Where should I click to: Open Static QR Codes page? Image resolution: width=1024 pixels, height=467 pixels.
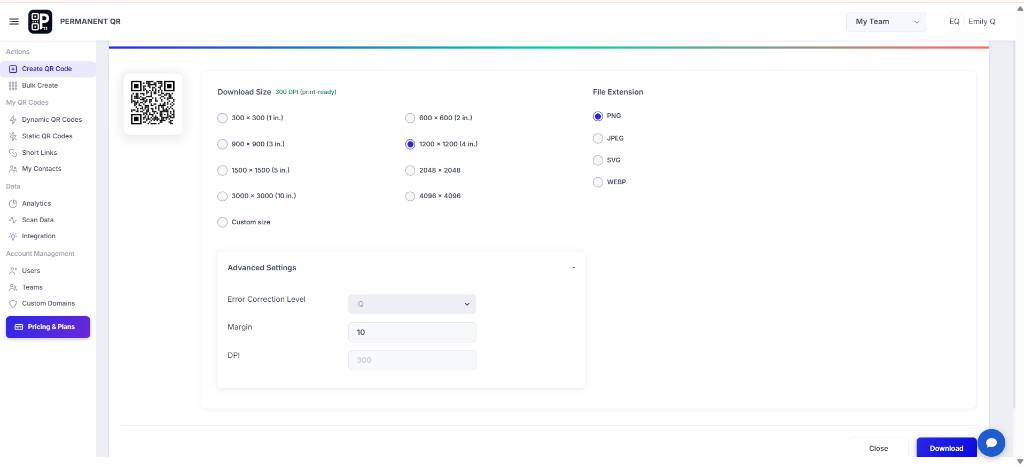point(47,136)
